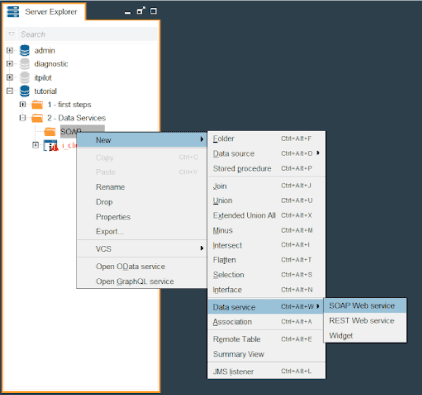Collapse the tutorial database node
This screenshot has height=395, width=422.
click(x=10, y=91)
